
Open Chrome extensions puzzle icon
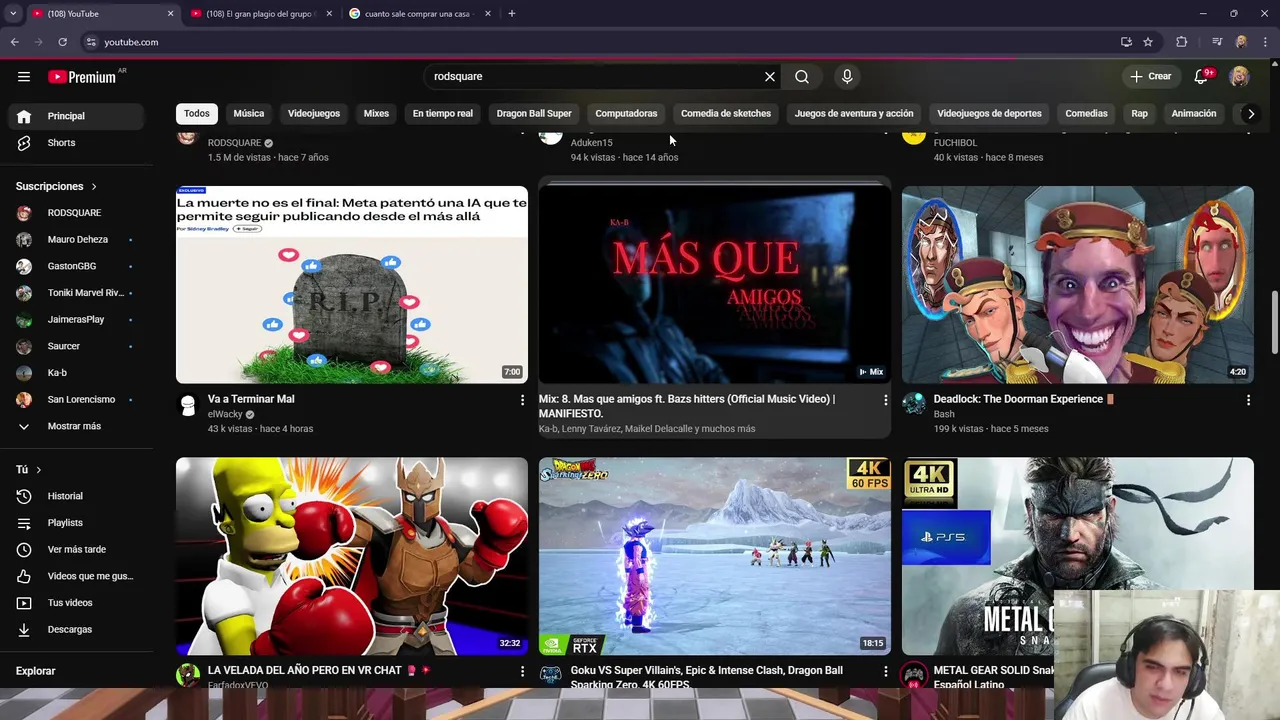1182,42
